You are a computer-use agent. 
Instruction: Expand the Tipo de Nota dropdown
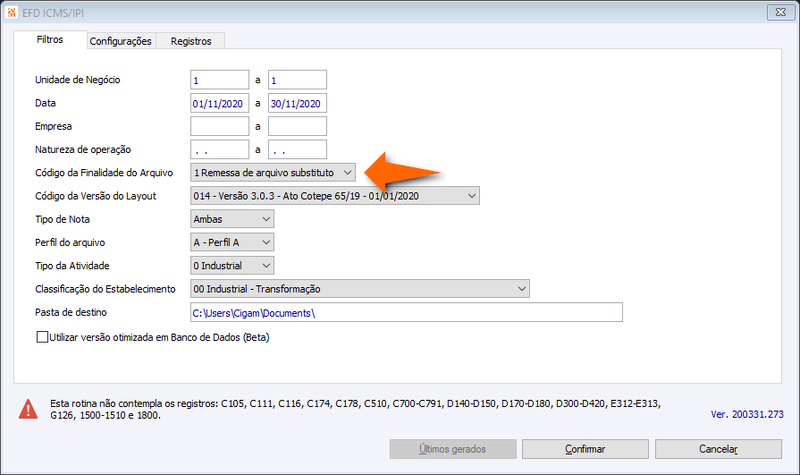coord(232,219)
